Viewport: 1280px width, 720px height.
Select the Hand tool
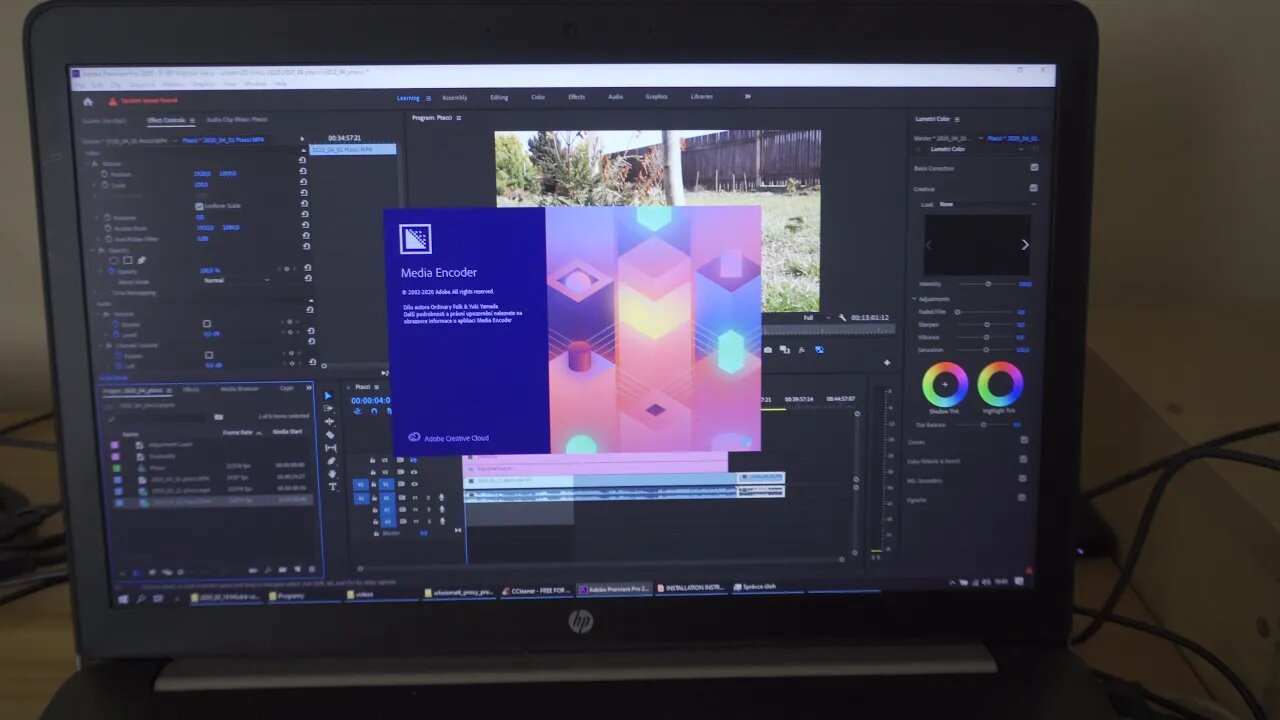[333, 474]
